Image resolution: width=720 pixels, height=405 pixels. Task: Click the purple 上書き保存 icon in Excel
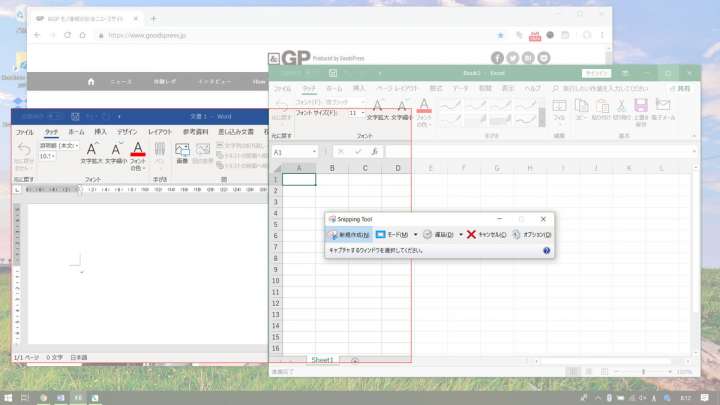pyautogui.click(x=641, y=106)
